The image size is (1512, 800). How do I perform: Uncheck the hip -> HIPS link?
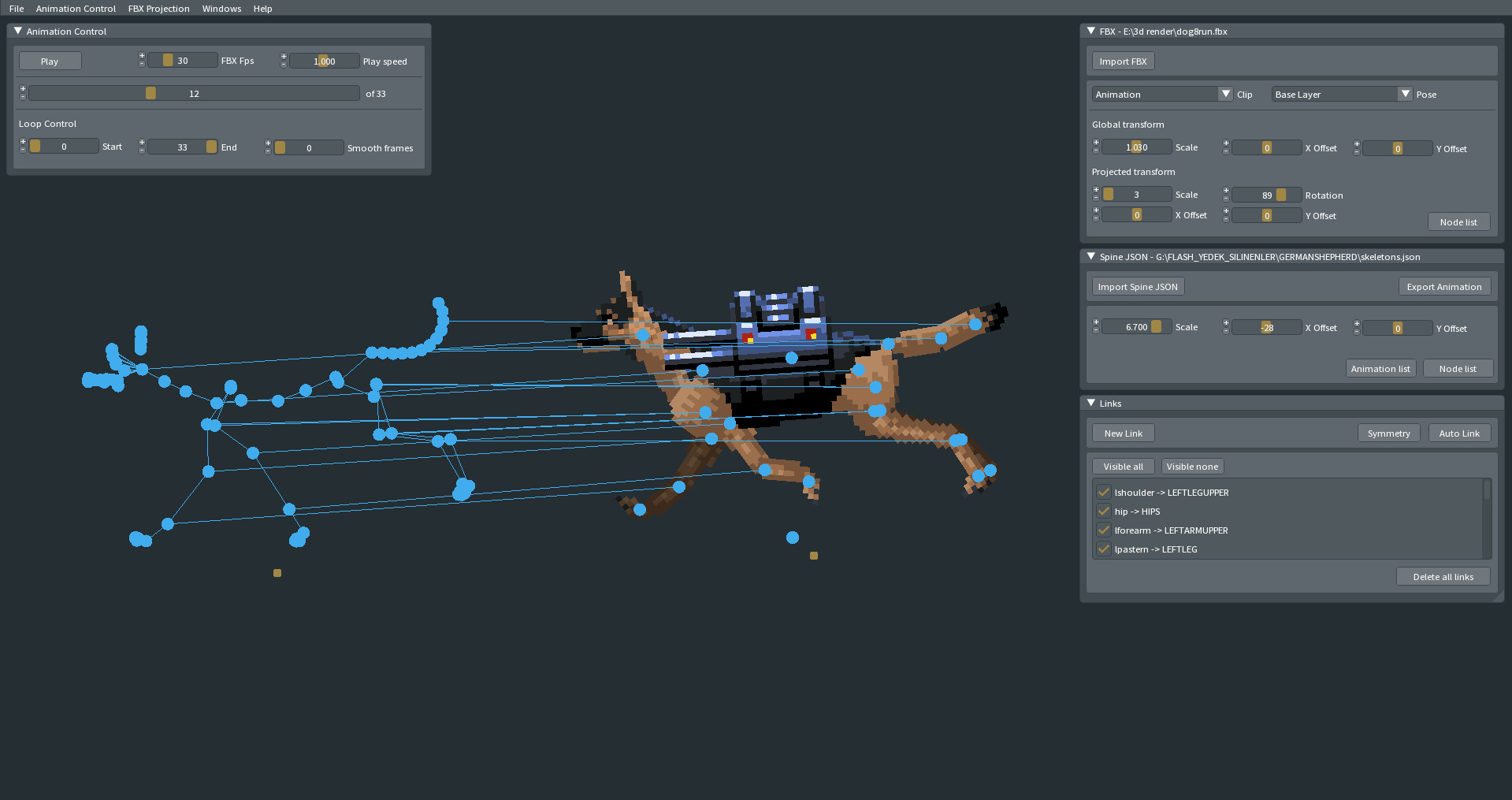(1103, 511)
